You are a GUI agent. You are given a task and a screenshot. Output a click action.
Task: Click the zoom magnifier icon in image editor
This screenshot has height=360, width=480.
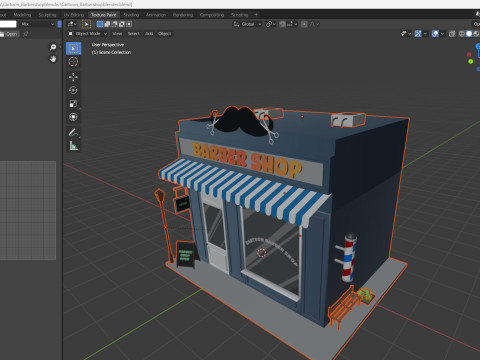[x=53, y=47]
